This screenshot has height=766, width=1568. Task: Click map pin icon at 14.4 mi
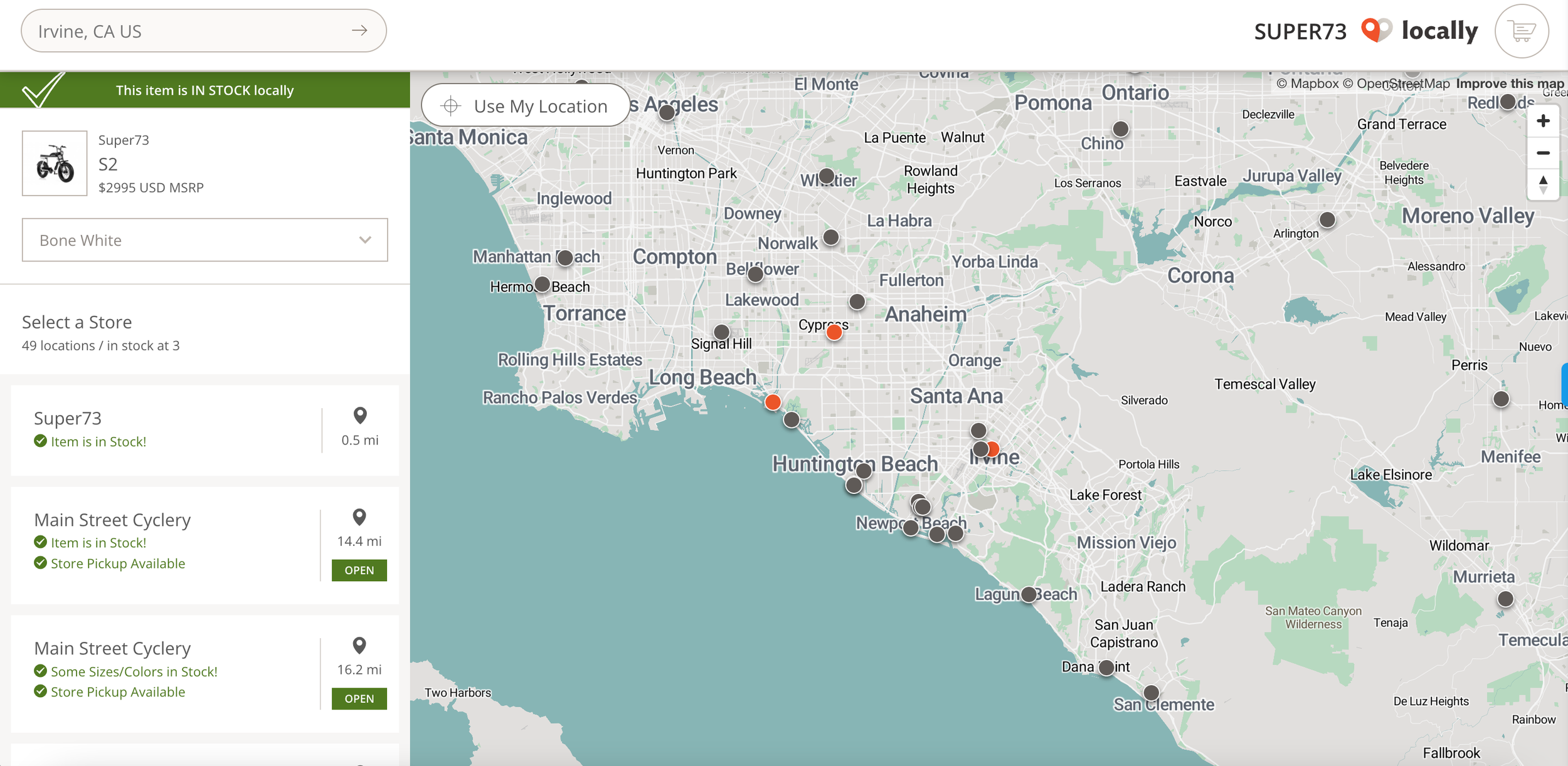[x=359, y=517]
